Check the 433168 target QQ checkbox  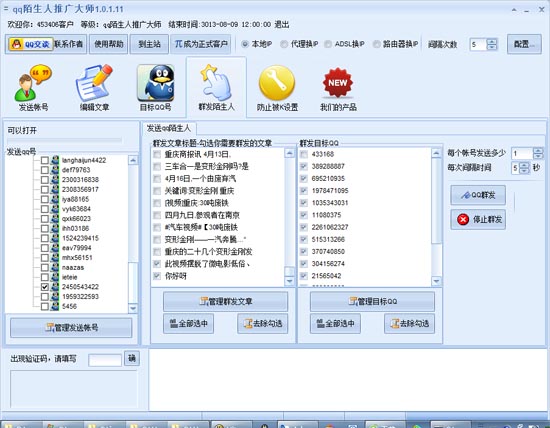(304, 154)
